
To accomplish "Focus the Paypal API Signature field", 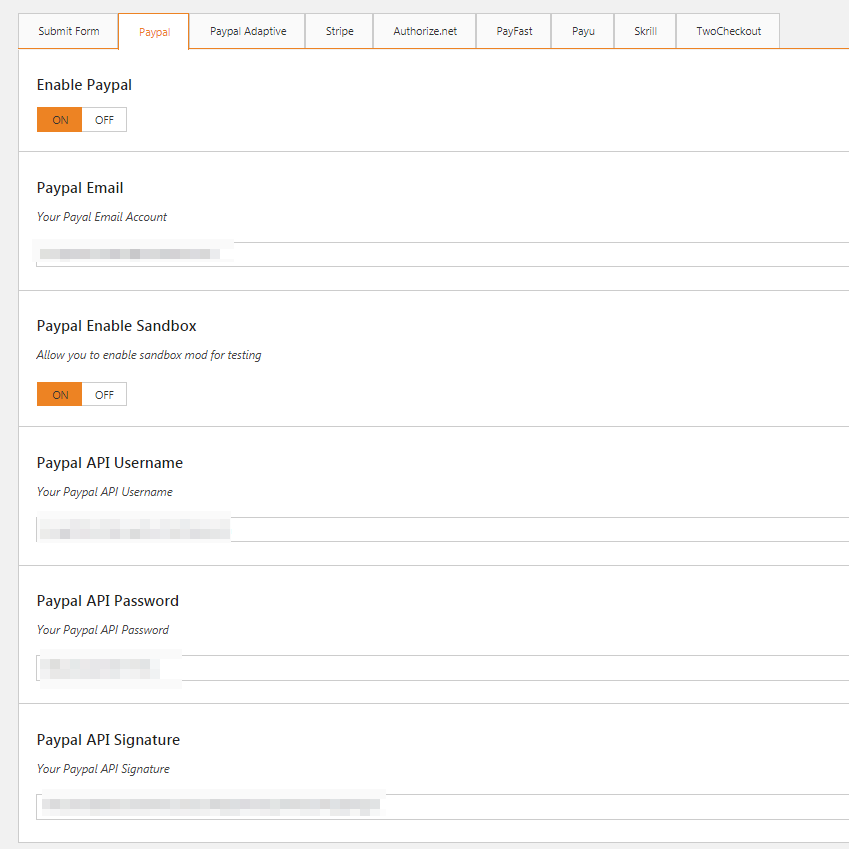I will [x=442, y=807].
